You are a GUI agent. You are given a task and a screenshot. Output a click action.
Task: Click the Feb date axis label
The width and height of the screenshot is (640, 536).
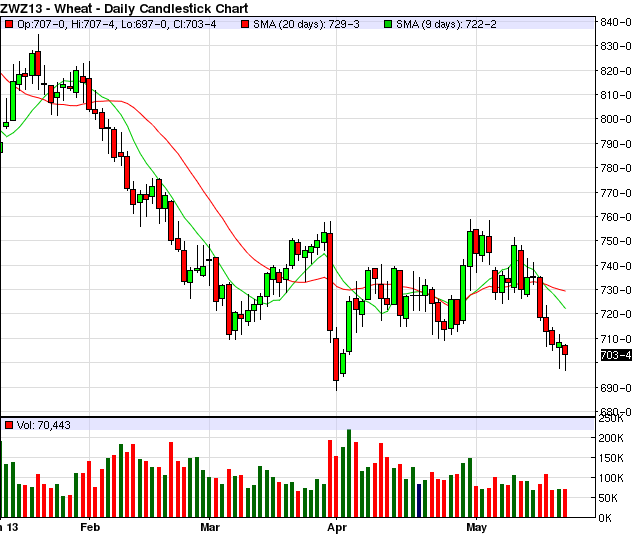(x=90, y=527)
